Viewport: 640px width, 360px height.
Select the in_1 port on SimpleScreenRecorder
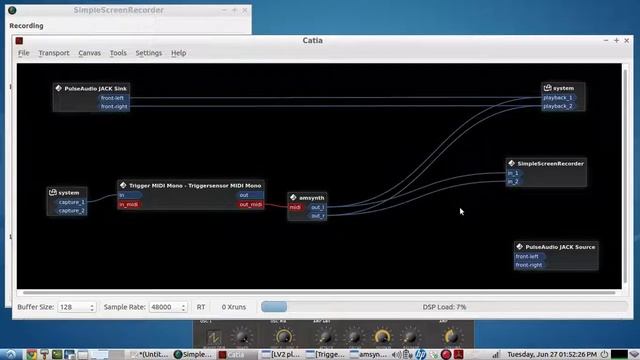pos(513,173)
